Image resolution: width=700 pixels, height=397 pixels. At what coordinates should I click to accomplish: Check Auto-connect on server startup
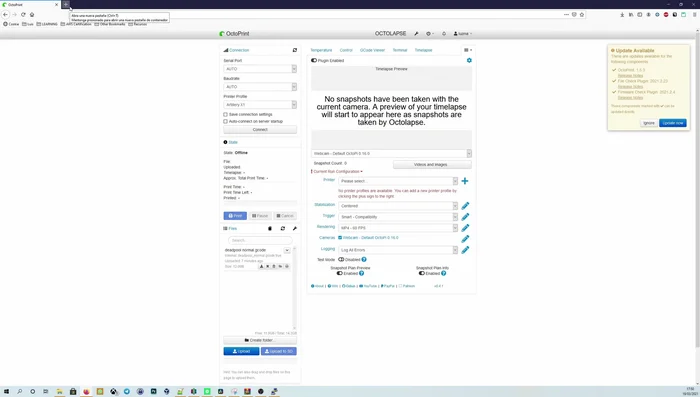(x=225, y=121)
